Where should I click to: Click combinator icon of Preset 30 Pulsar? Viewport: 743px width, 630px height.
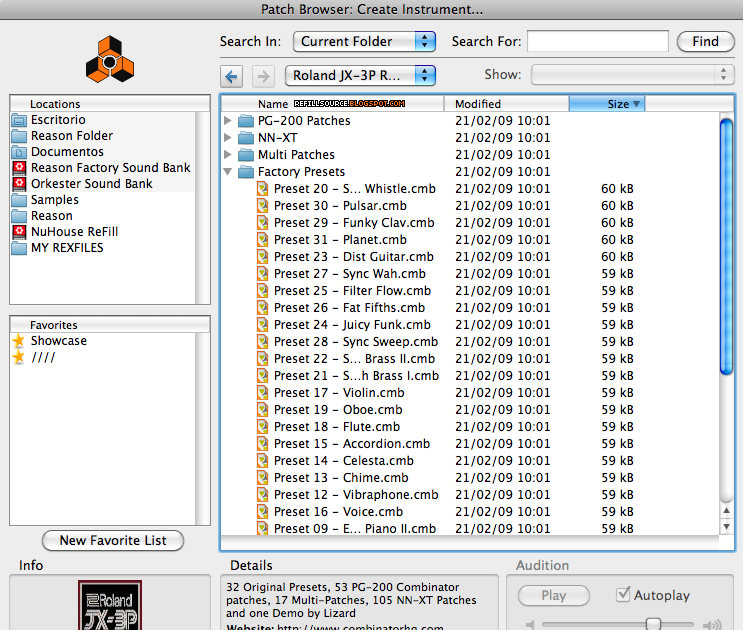click(263, 206)
